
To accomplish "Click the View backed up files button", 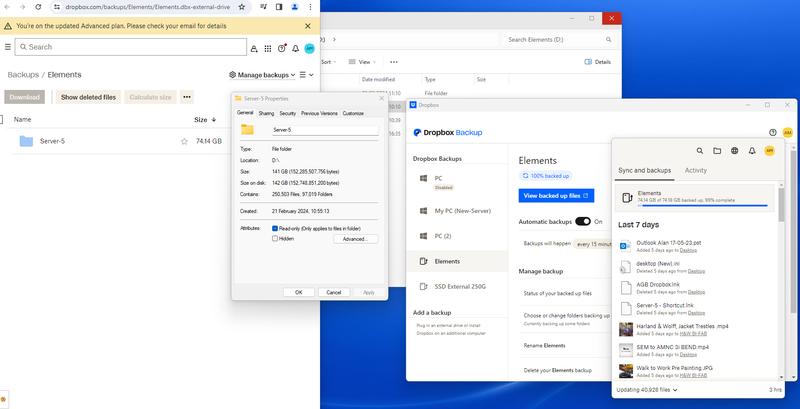I will [x=557, y=195].
